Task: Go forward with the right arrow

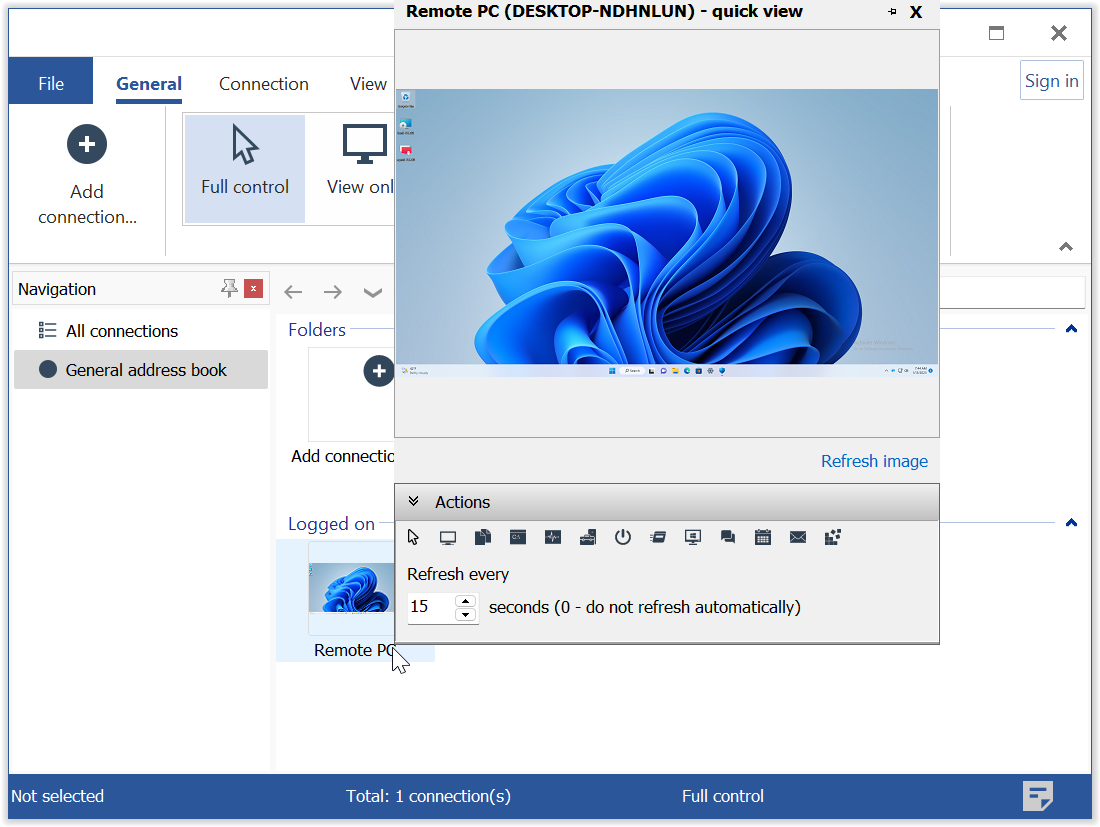Action: pos(333,292)
